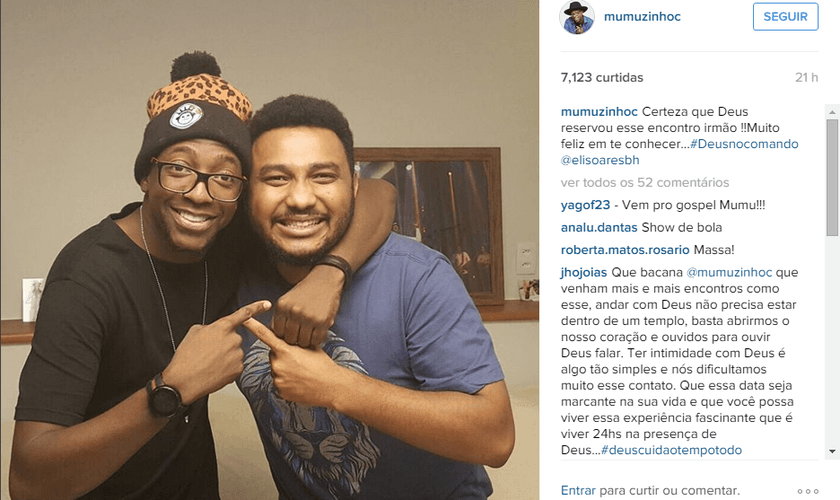Viewport: 840px width, 500px height.
Task: Click the comments scrollbar thumb
Action: pyautogui.click(x=832, y=177)
